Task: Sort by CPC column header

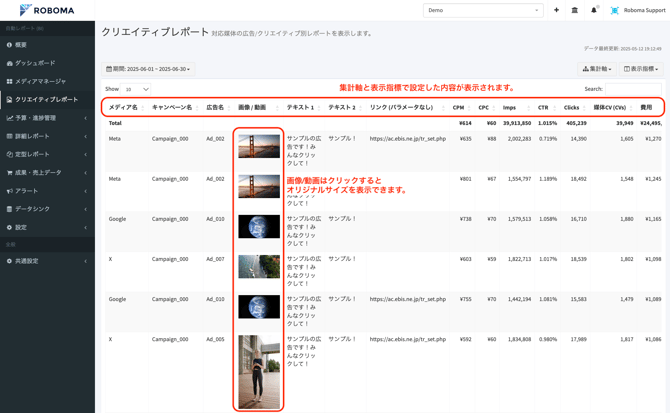Action: pos(486,108)
